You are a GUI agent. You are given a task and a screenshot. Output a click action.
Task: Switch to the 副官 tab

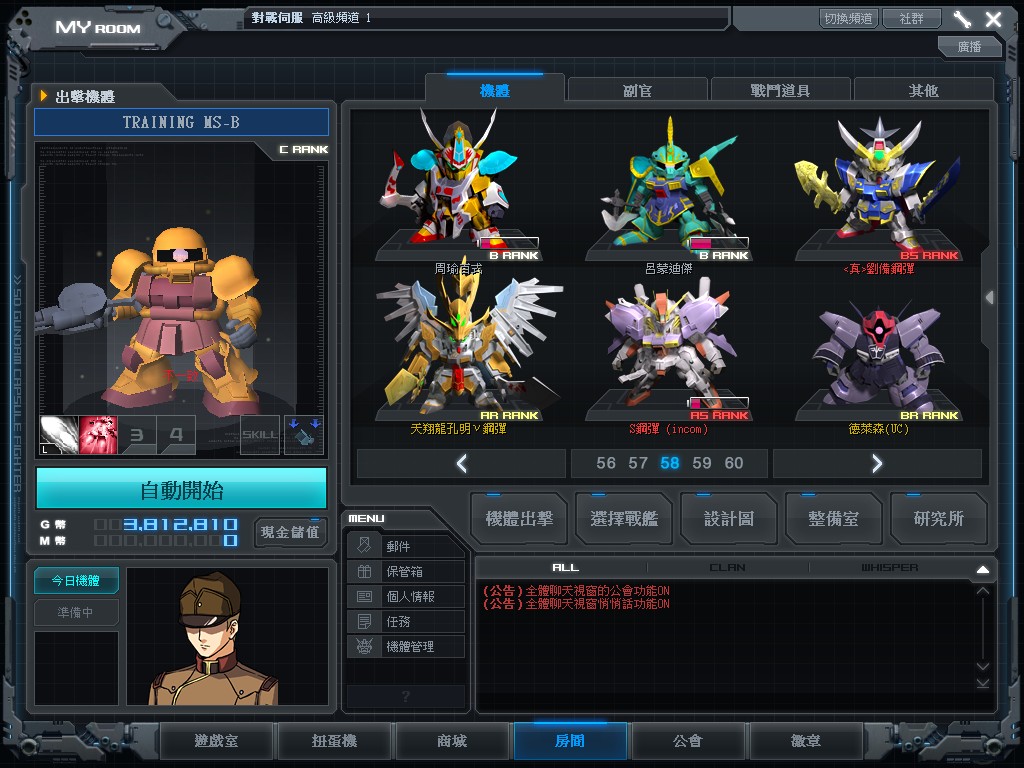(x=637, y=90)
